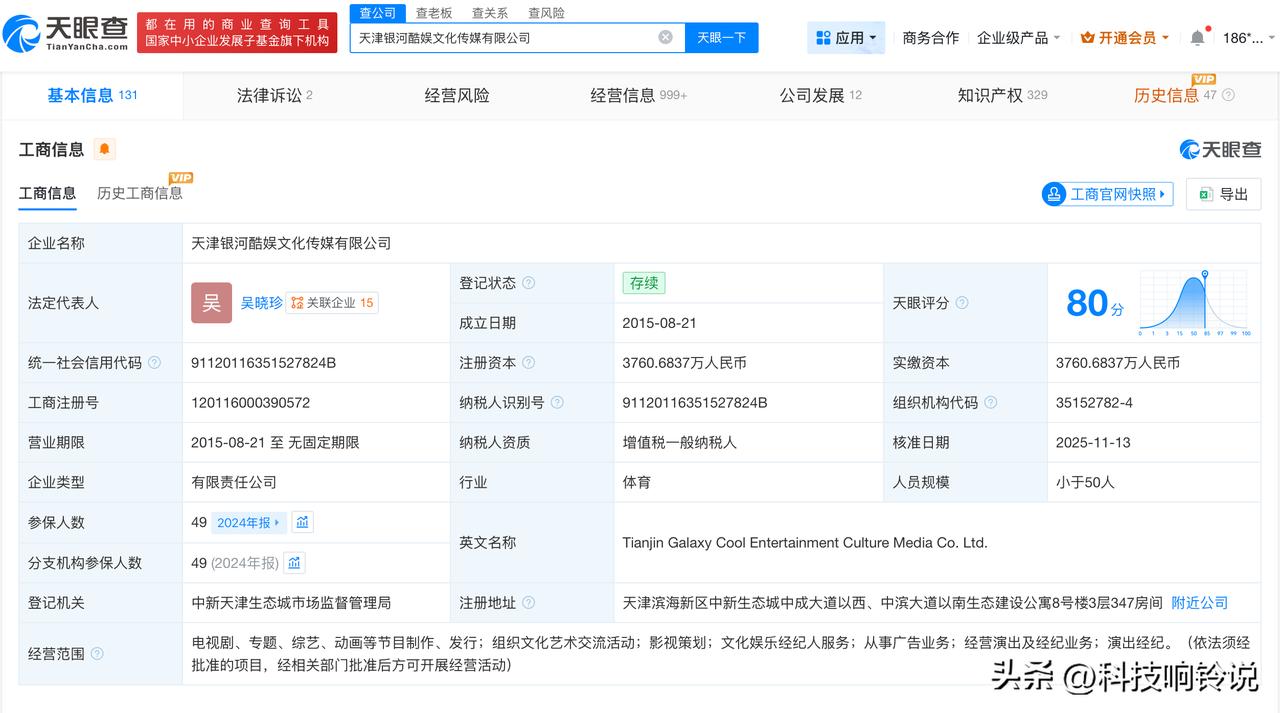The image size is (1280, 713).
Task: Click help icon next to 经营范围
Action: tap(97, 653)
